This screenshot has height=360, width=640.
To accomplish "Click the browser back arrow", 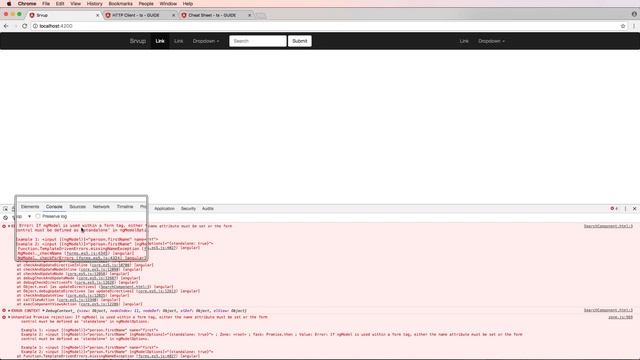I will pyautogui.click(x=6, y=26).
